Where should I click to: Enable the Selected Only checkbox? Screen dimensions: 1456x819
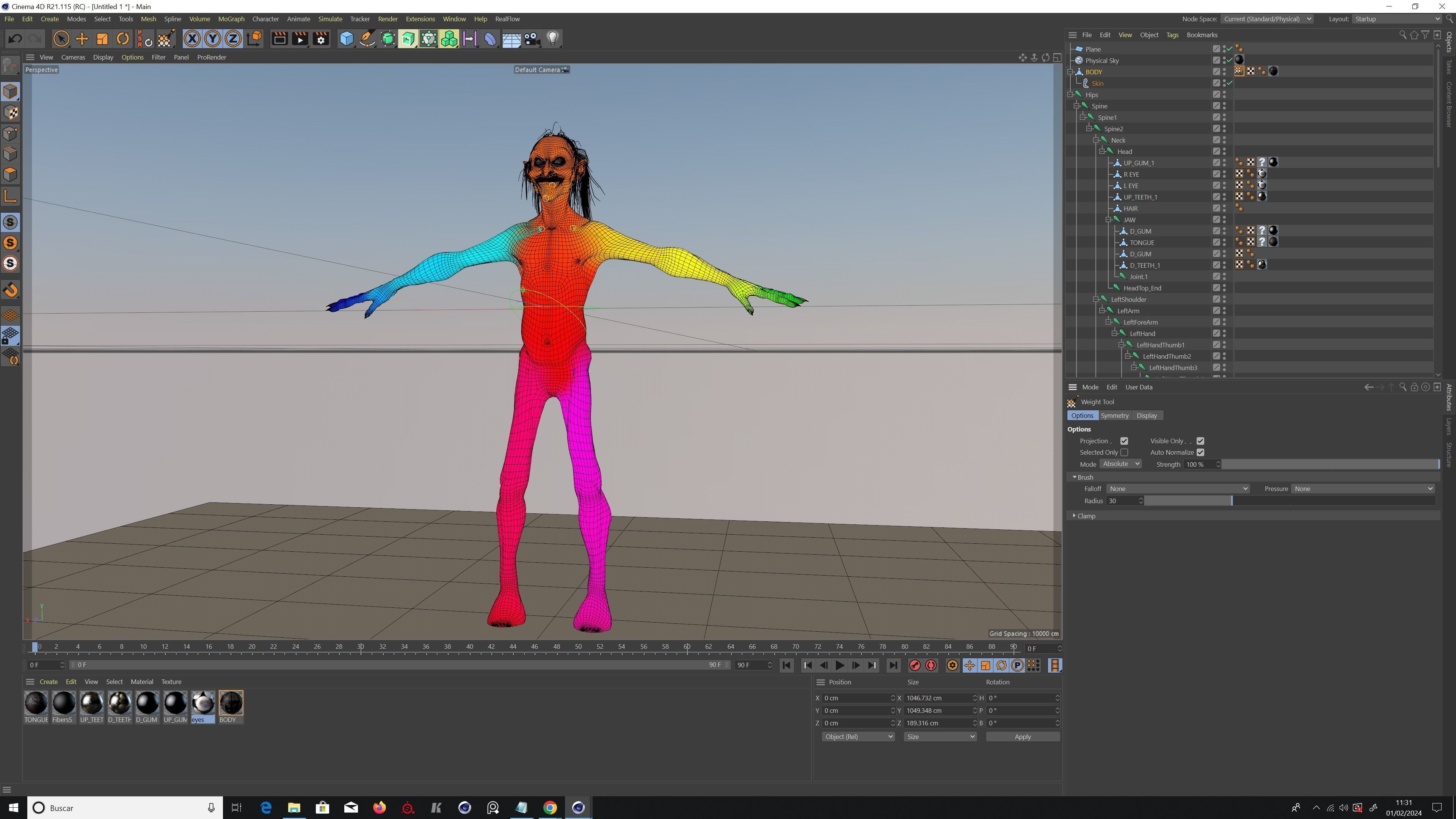pos(1124,452)
